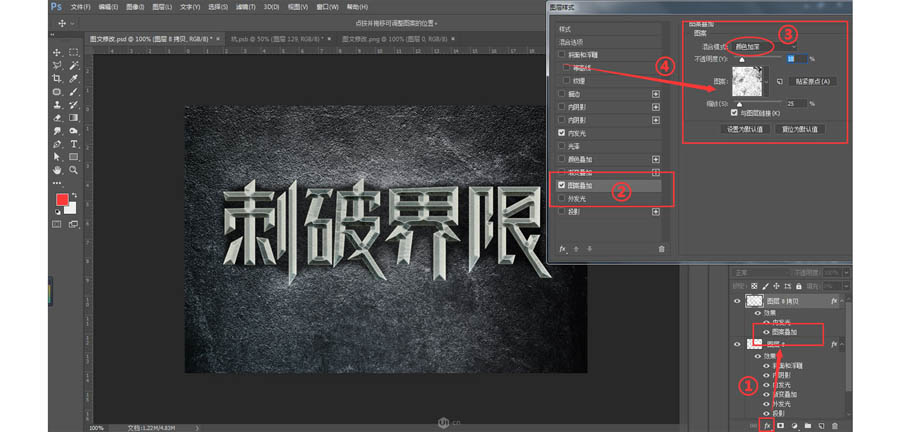
Task: Swap foreground and background colors
Action: [74, 196]
